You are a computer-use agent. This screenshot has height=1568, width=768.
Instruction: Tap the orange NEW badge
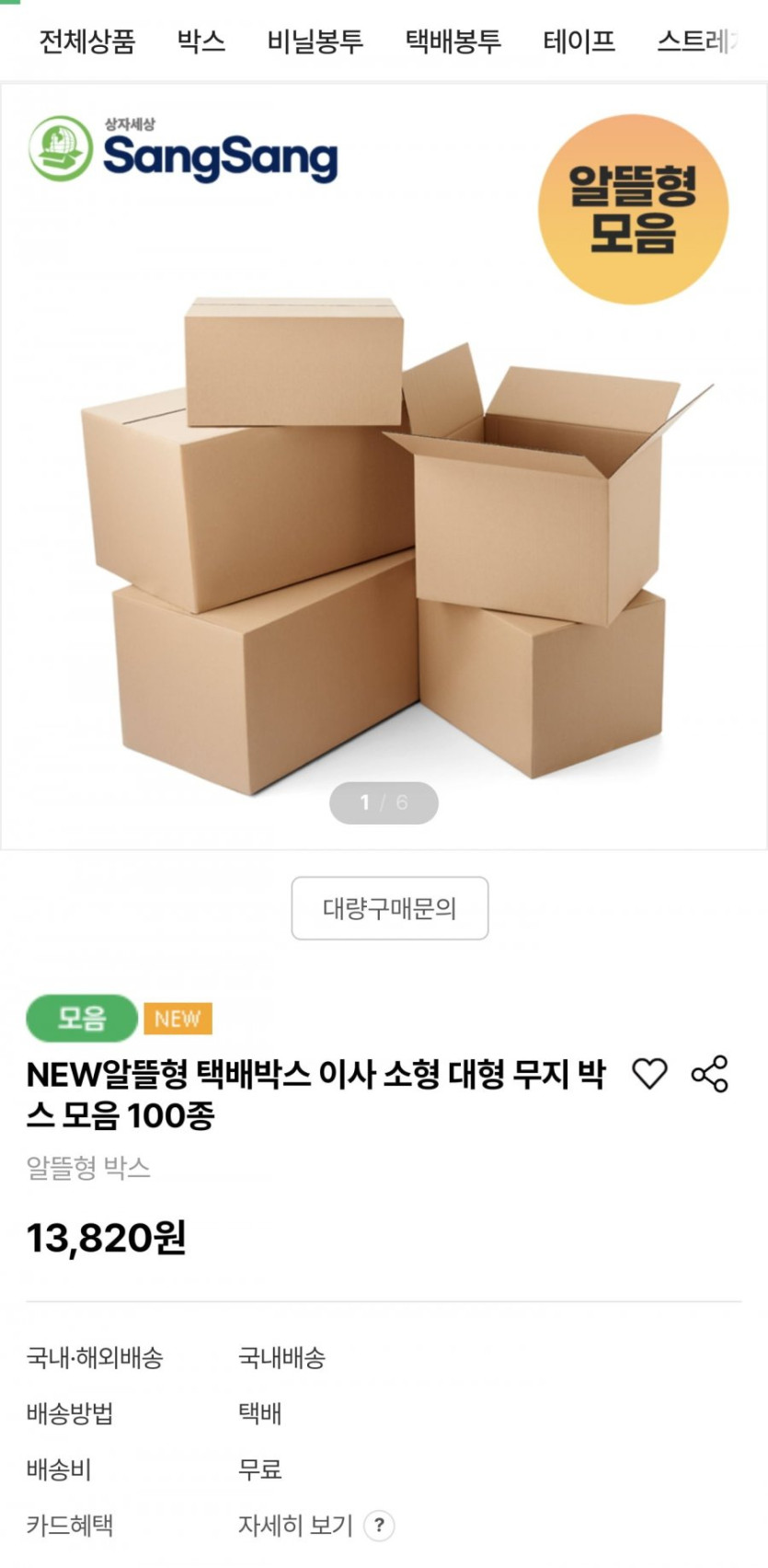pyautogui.click(x=178, y=1019)
